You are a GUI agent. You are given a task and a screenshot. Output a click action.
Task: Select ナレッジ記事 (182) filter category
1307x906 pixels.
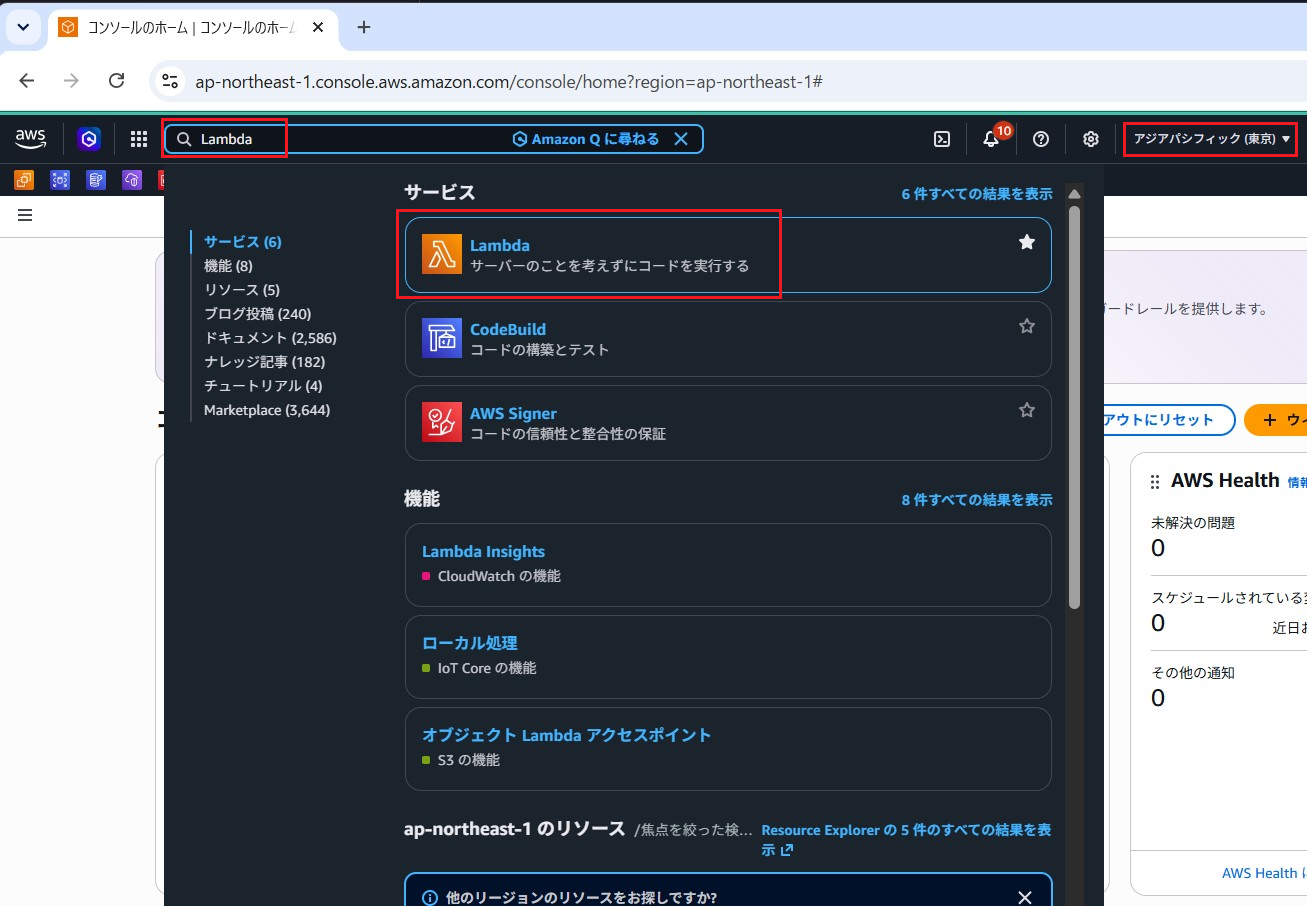264,362
